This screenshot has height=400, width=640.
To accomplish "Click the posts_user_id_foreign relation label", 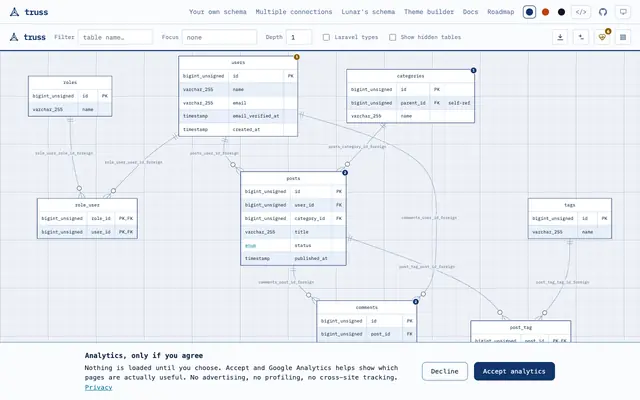I will (214, 153).
